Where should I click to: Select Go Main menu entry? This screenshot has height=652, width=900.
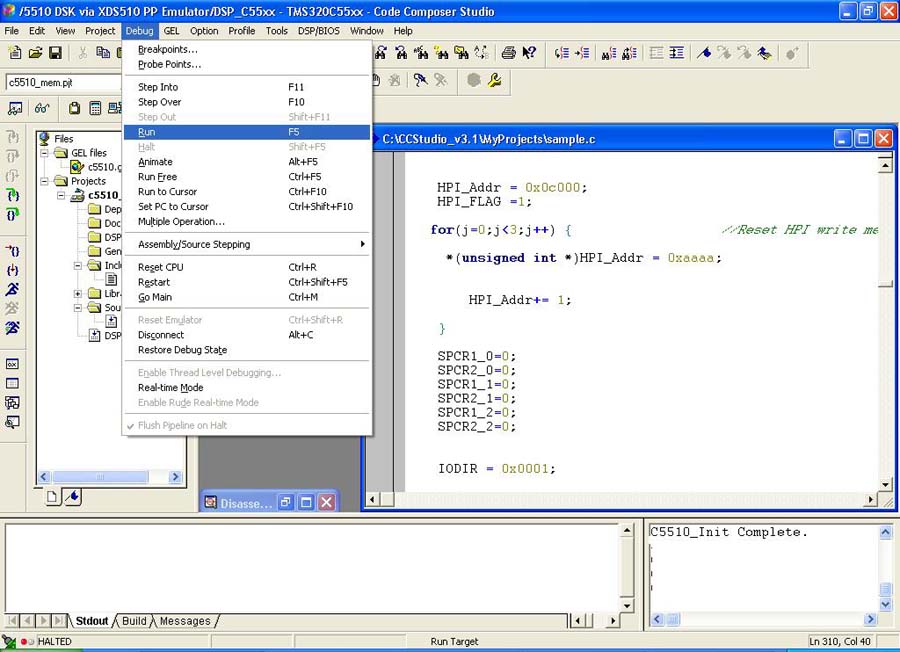click(247, 297)
